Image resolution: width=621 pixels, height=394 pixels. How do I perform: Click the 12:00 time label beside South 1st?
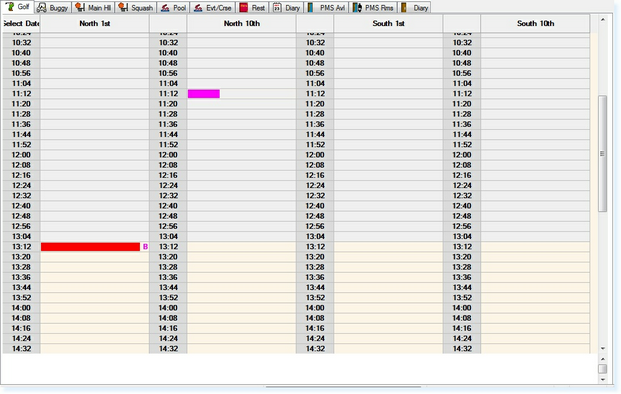coord(315,155)
